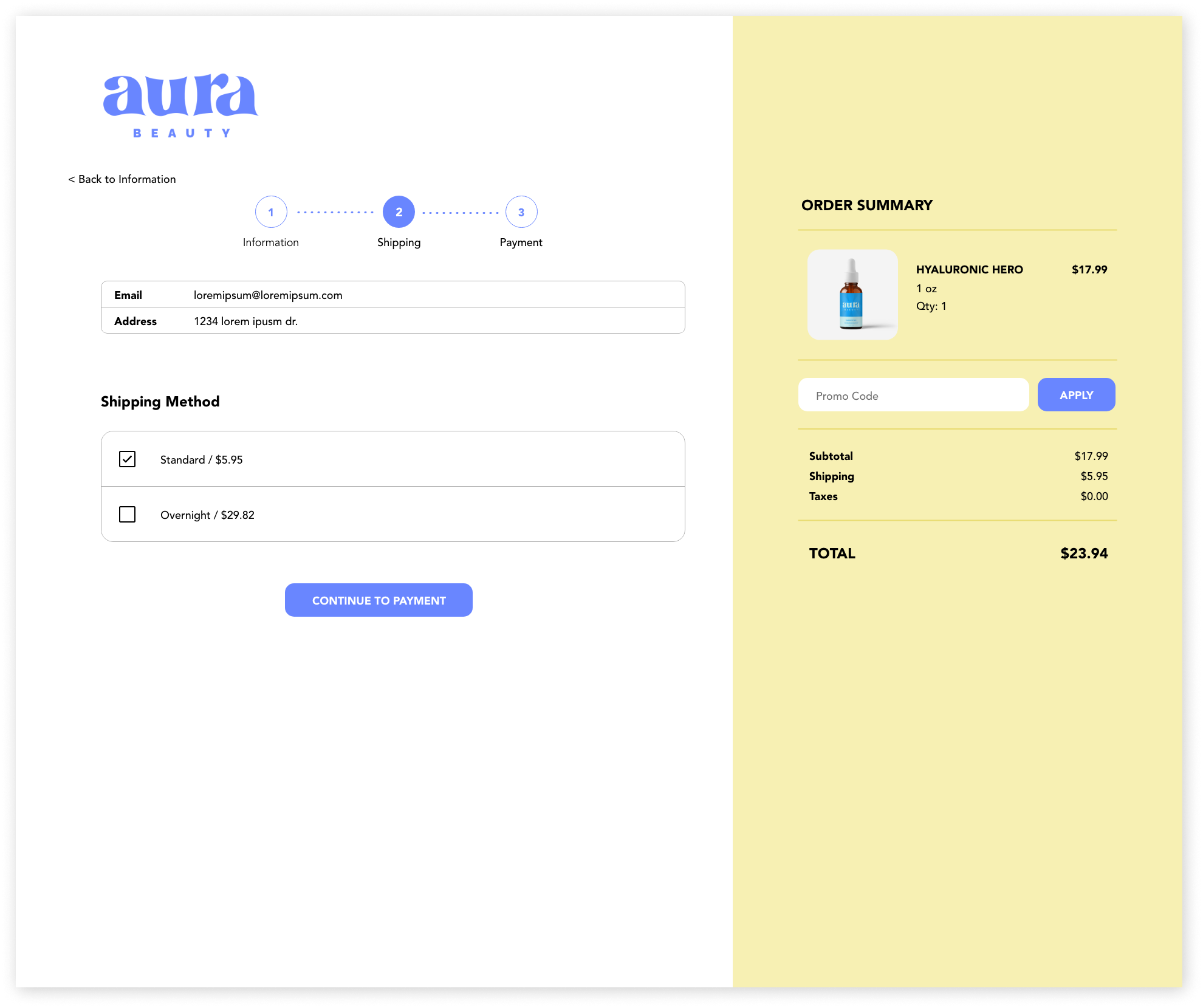Jump to step 3 Payment circle
The image size is (1203, 1008).
[521, 212]
